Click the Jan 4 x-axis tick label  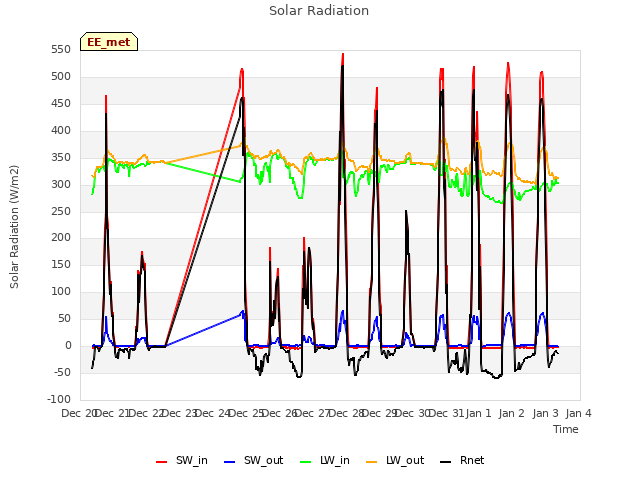click(579, 413)
